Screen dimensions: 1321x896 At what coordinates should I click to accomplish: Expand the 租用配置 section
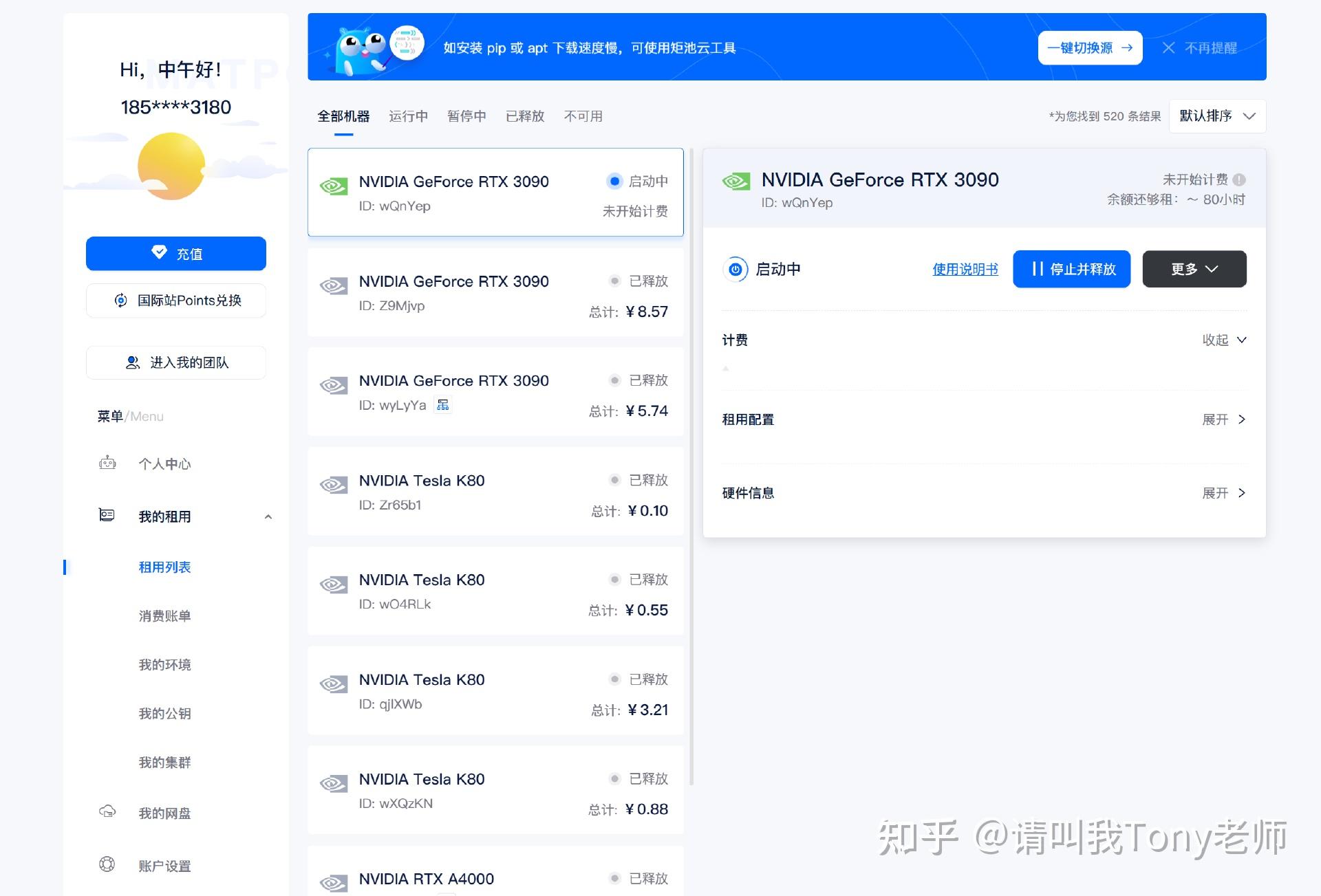point(1224,419)
